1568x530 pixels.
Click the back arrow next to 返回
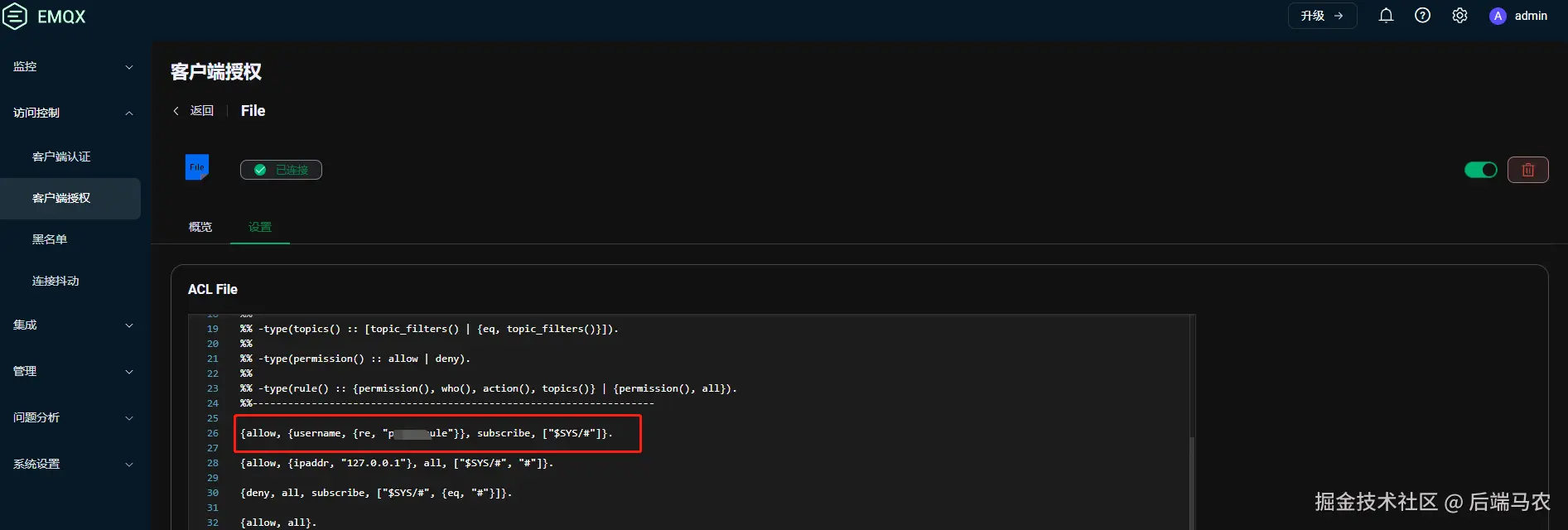[176, 111]
